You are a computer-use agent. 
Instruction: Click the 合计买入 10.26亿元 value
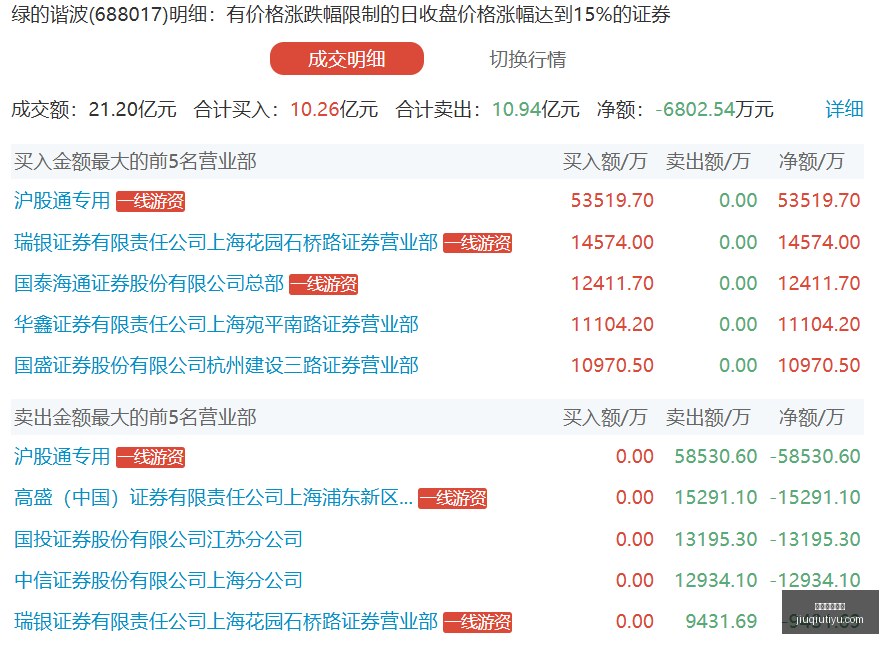(x=334, y=109)
